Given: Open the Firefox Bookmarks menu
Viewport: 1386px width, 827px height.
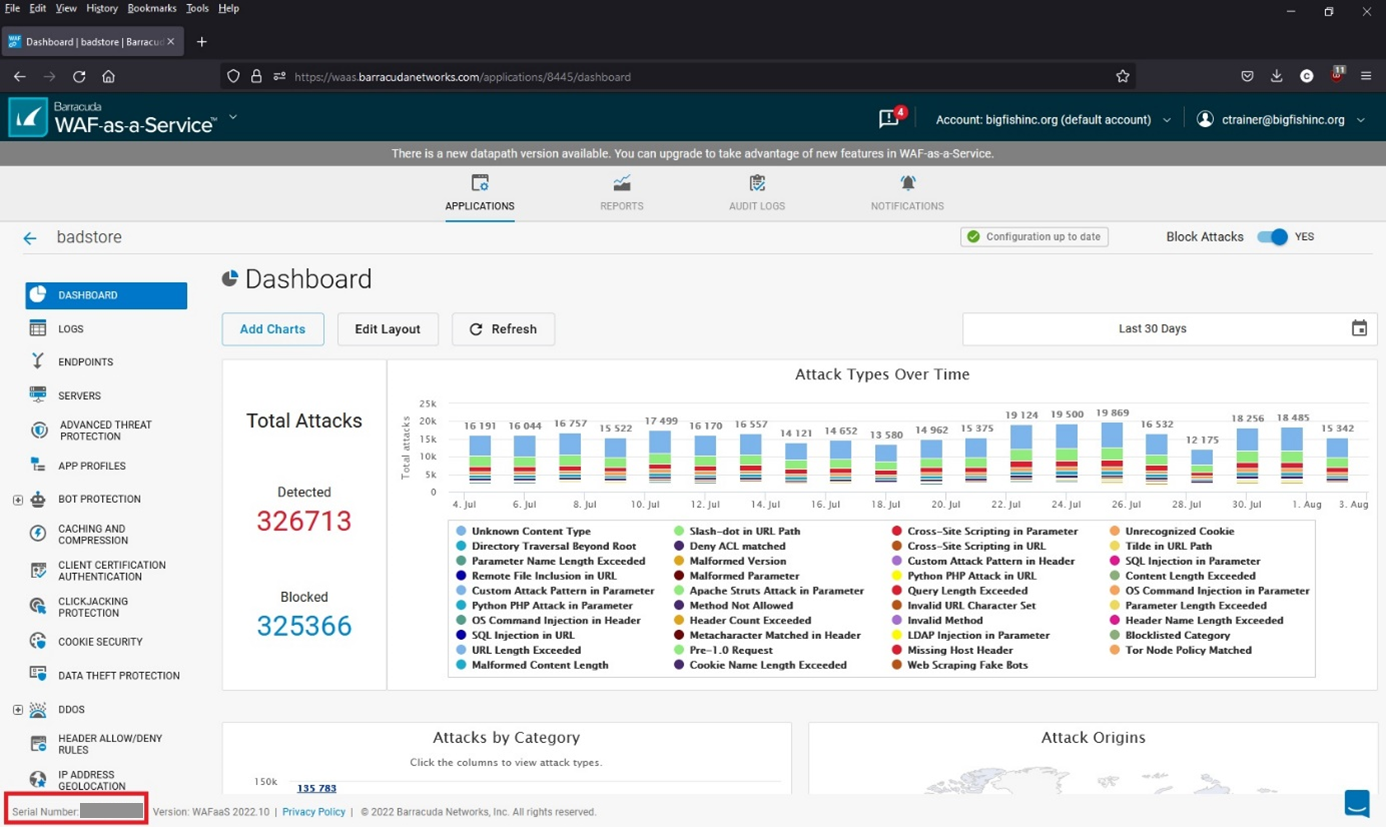Looking at the screenshot, I should click(151, 8).
